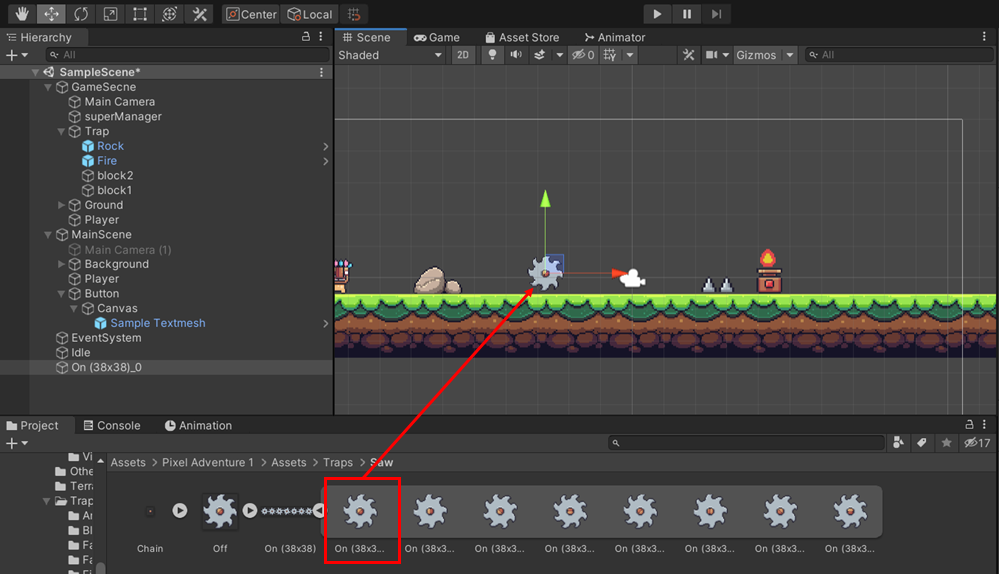The image size is (999, 574).
Task: Open the Hierarchy create plus dropdown
Action: [x=17, y=55]
